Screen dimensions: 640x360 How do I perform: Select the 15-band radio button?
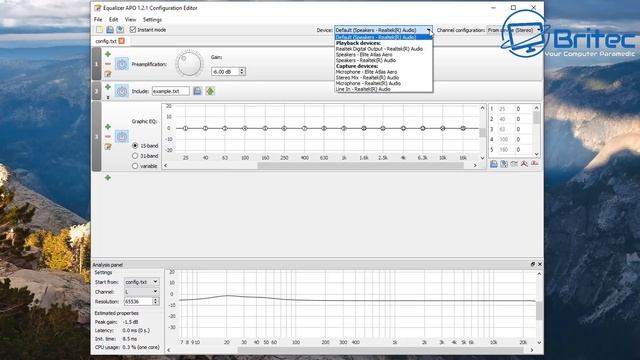(x=135, y=146)
